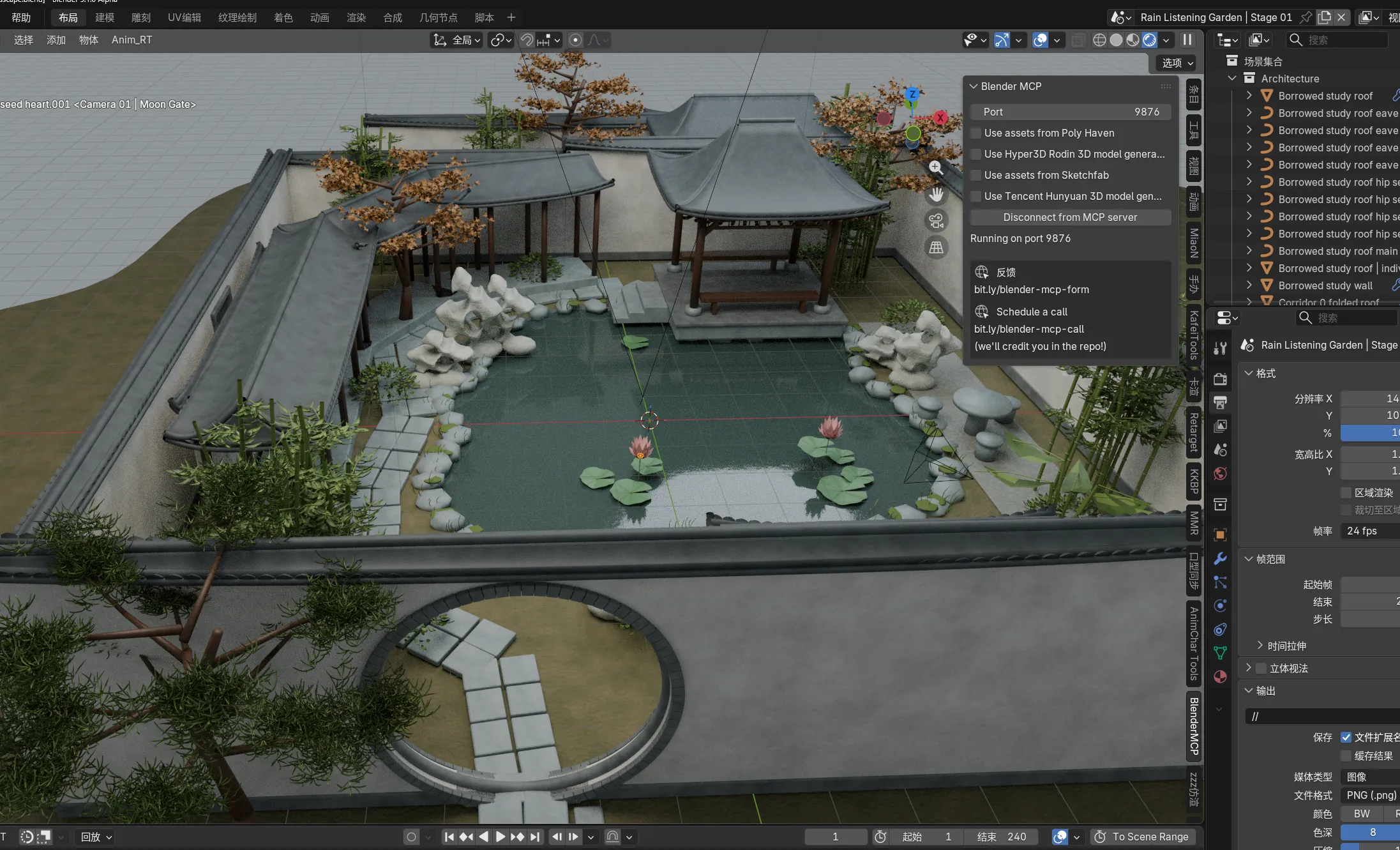The width and height of the screenshot is (1400, 850).
Task: Jump to the timeline end frame
Action: [535, 837]
